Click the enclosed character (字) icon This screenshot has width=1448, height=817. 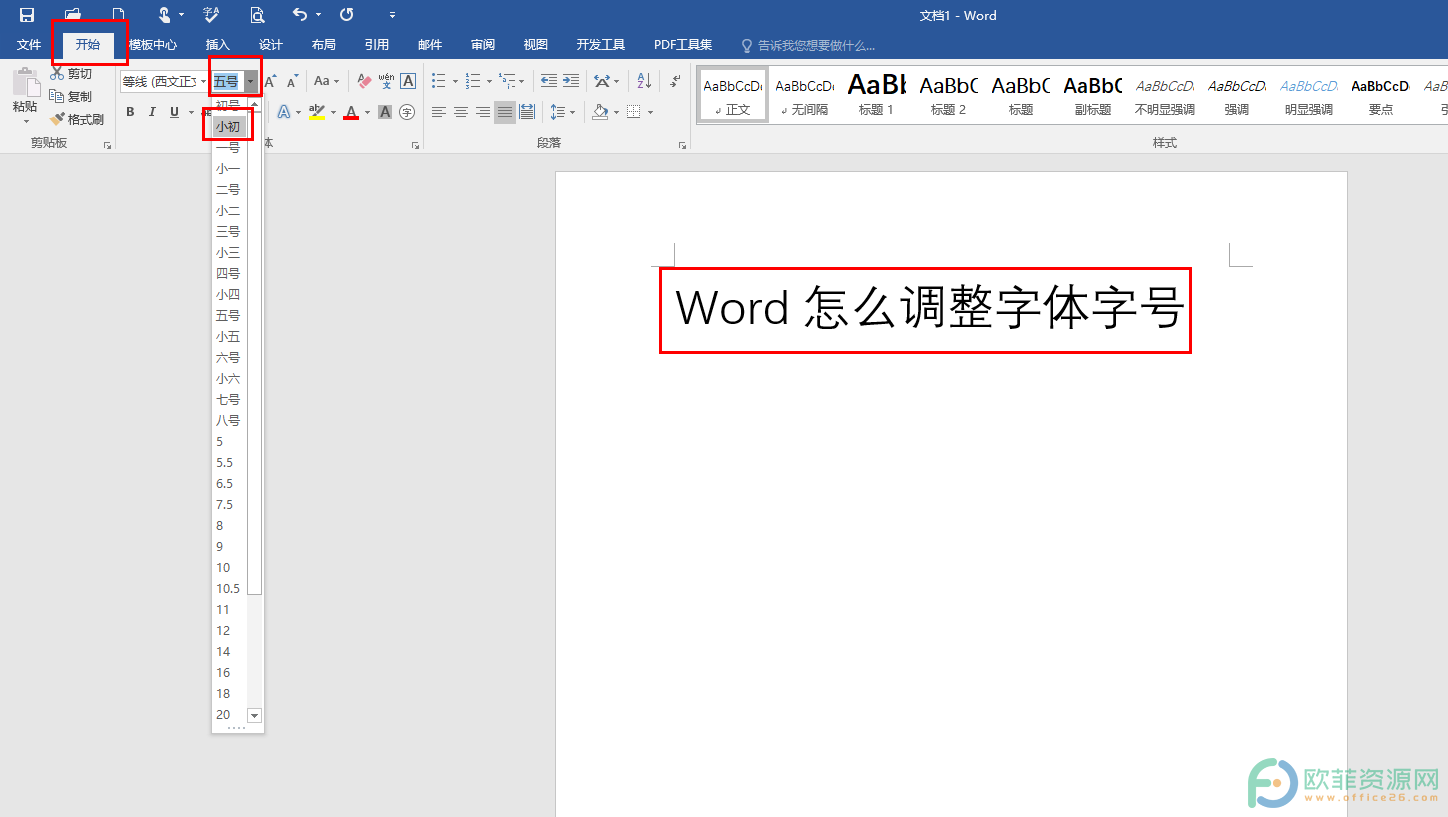click(407, 112)
